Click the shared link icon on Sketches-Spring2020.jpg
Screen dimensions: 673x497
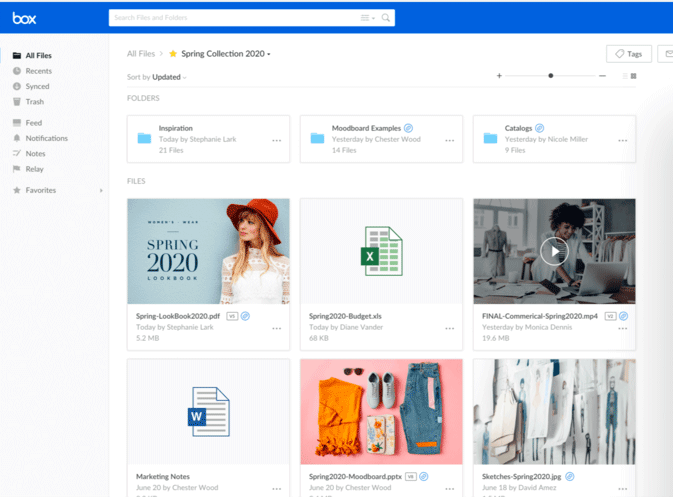coord(570,477)
